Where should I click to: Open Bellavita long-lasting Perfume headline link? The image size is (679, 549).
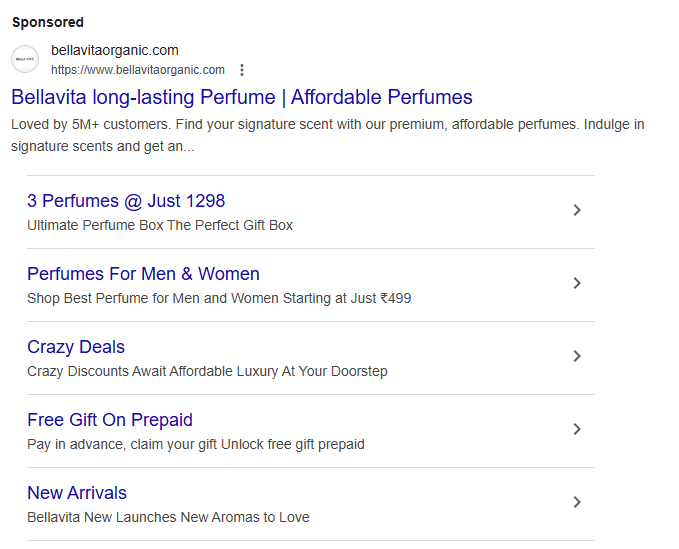tap(242, 97)
